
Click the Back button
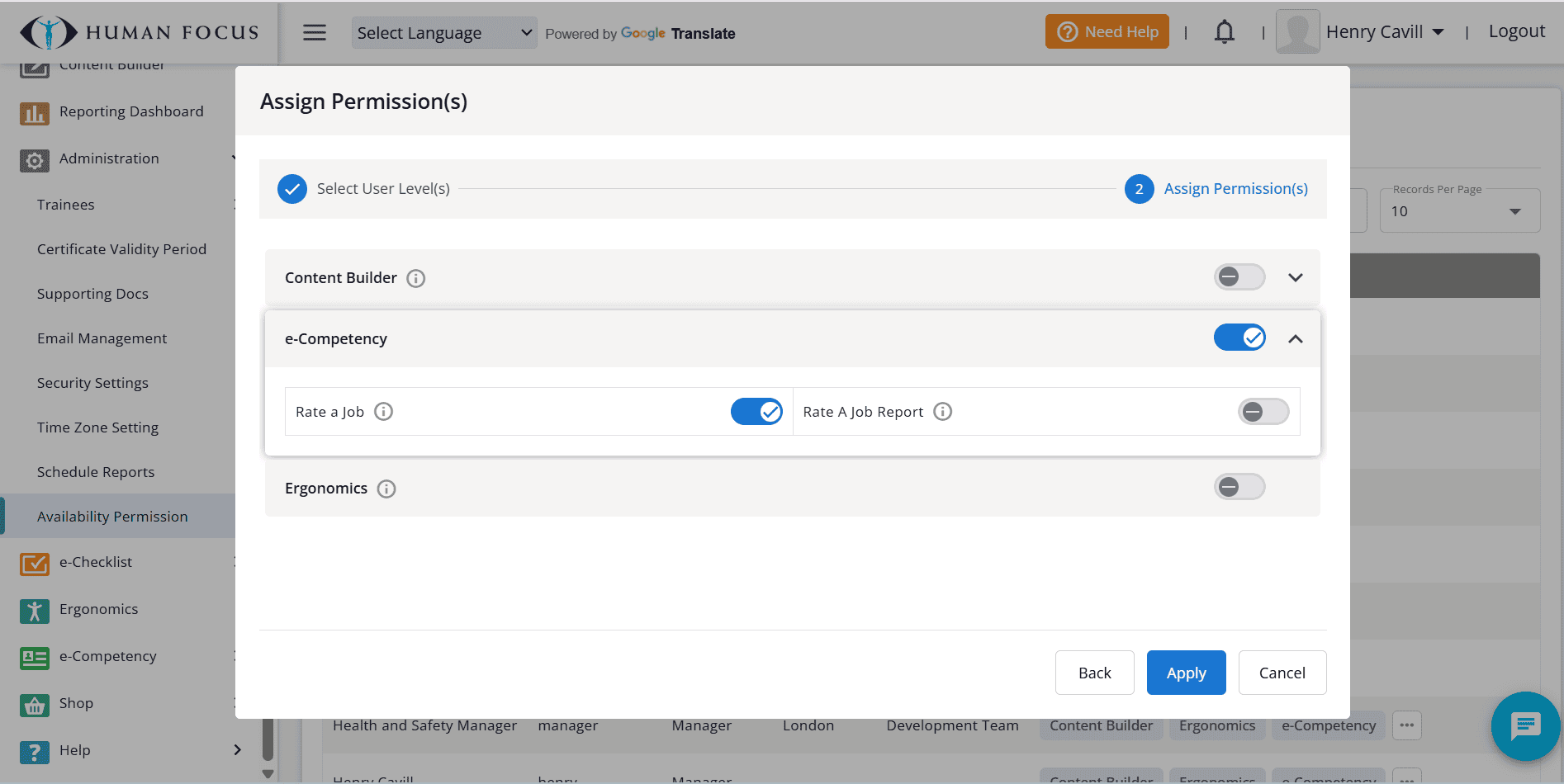(x=1094, y=673)
